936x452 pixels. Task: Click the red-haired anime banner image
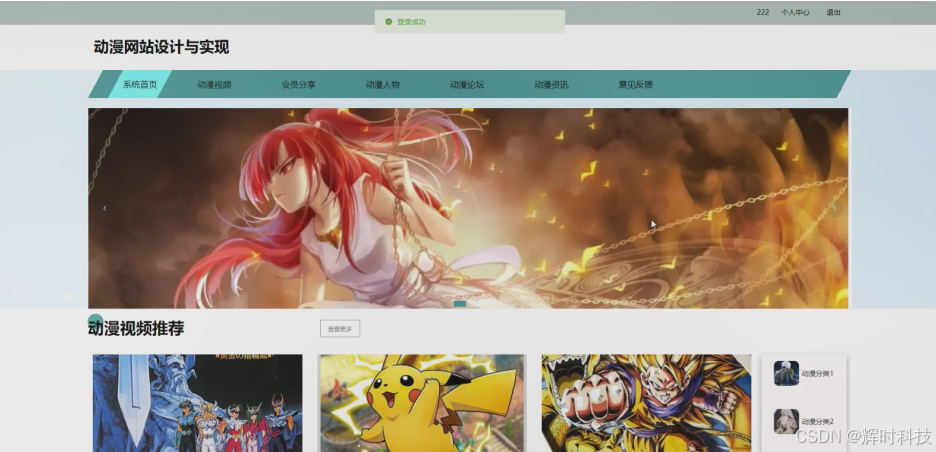[468, 208]
